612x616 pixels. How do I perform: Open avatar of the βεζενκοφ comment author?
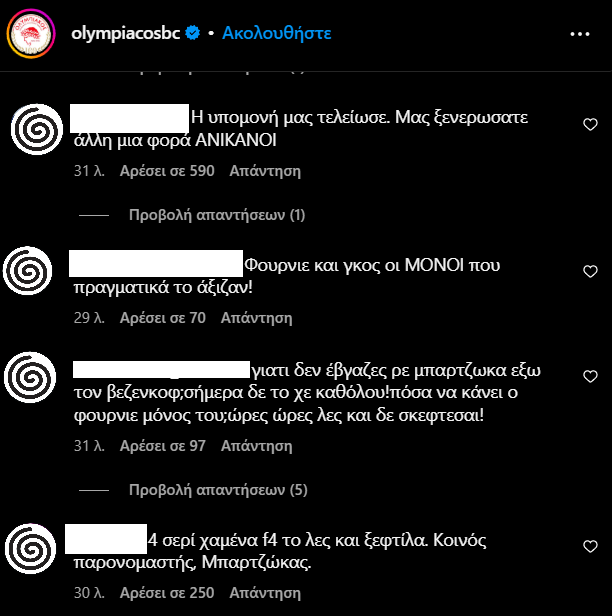[30, 377]
